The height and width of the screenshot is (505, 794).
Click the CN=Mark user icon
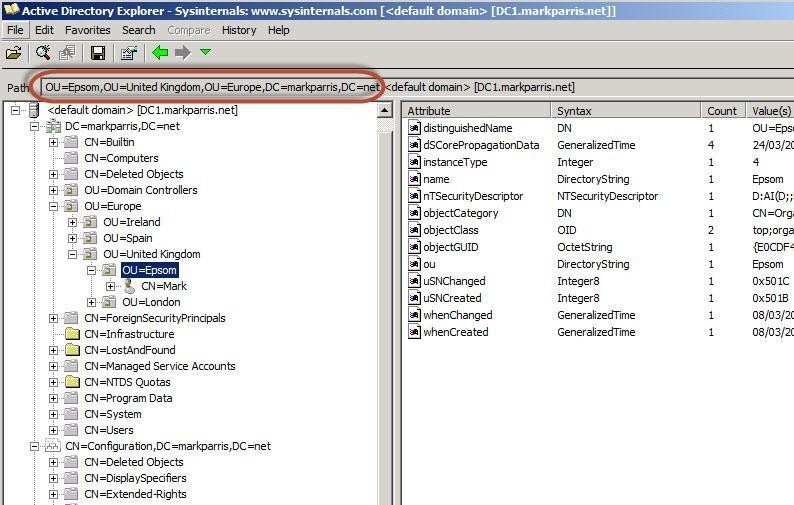pyautogui.click(x=128, y=286)
